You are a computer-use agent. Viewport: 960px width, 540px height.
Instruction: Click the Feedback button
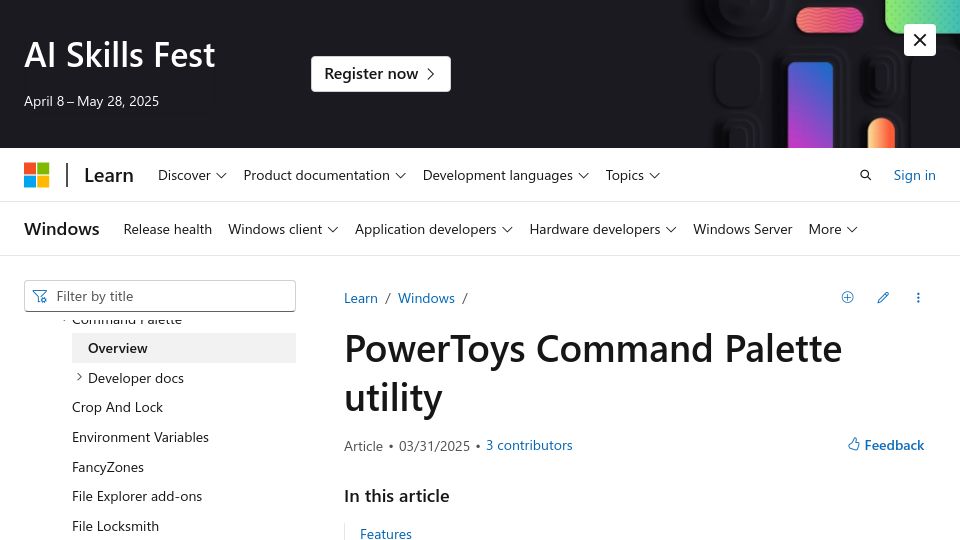tap(886, 445)
